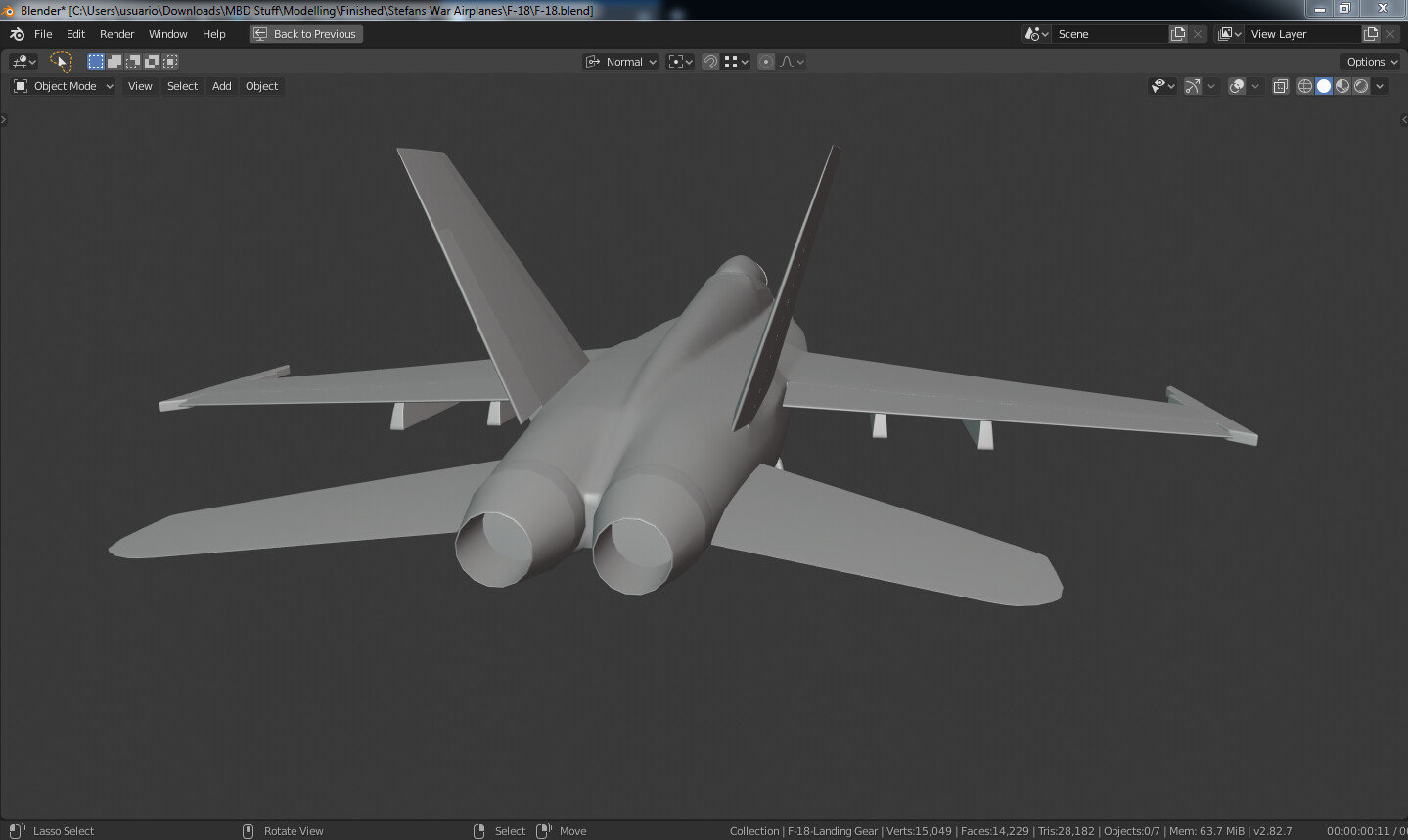Switch to material preview shading
The image size is (1408, 840).
[x=1342, y=86]
